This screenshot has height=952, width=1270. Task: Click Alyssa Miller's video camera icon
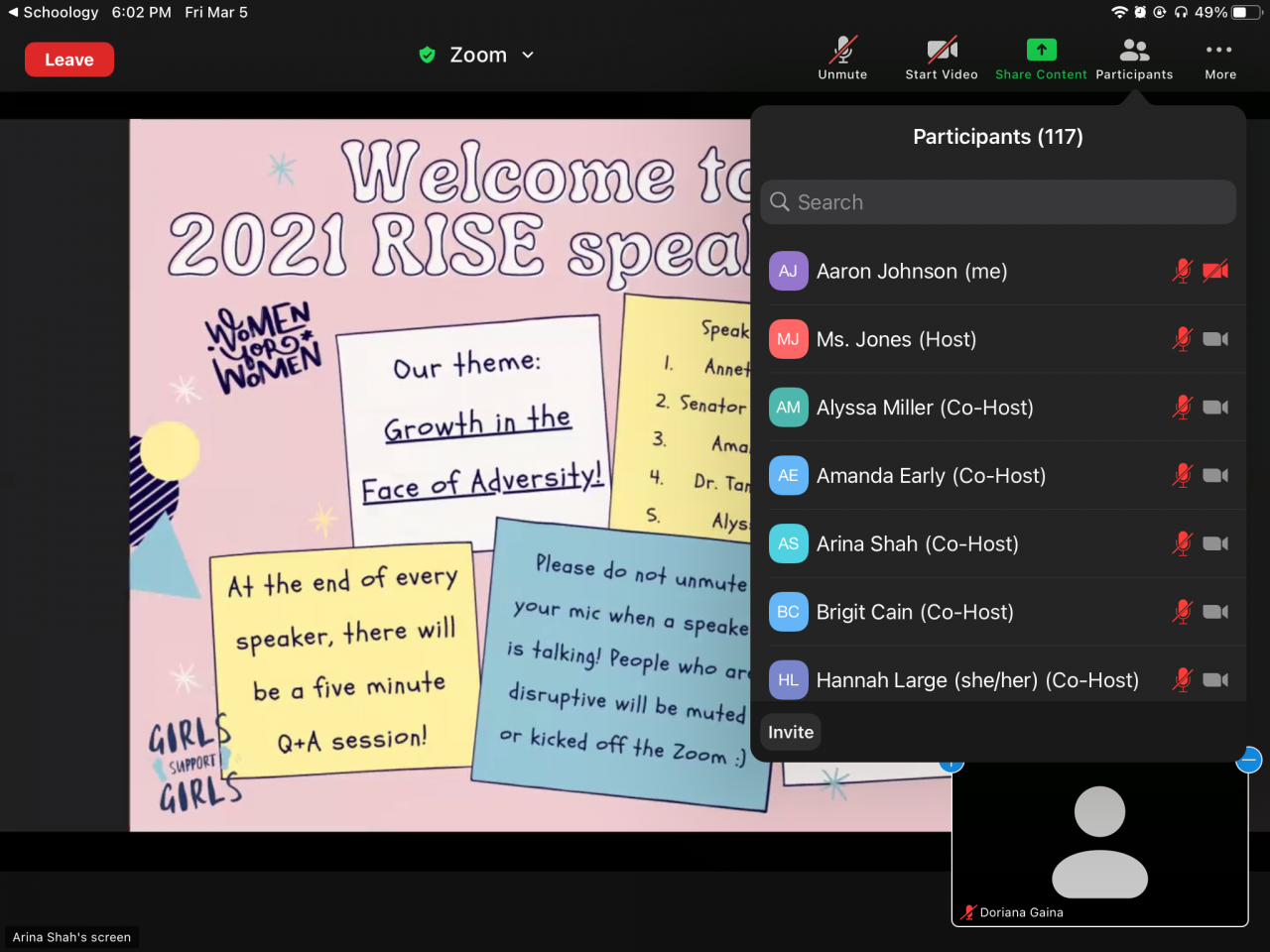click(1215, 408)
